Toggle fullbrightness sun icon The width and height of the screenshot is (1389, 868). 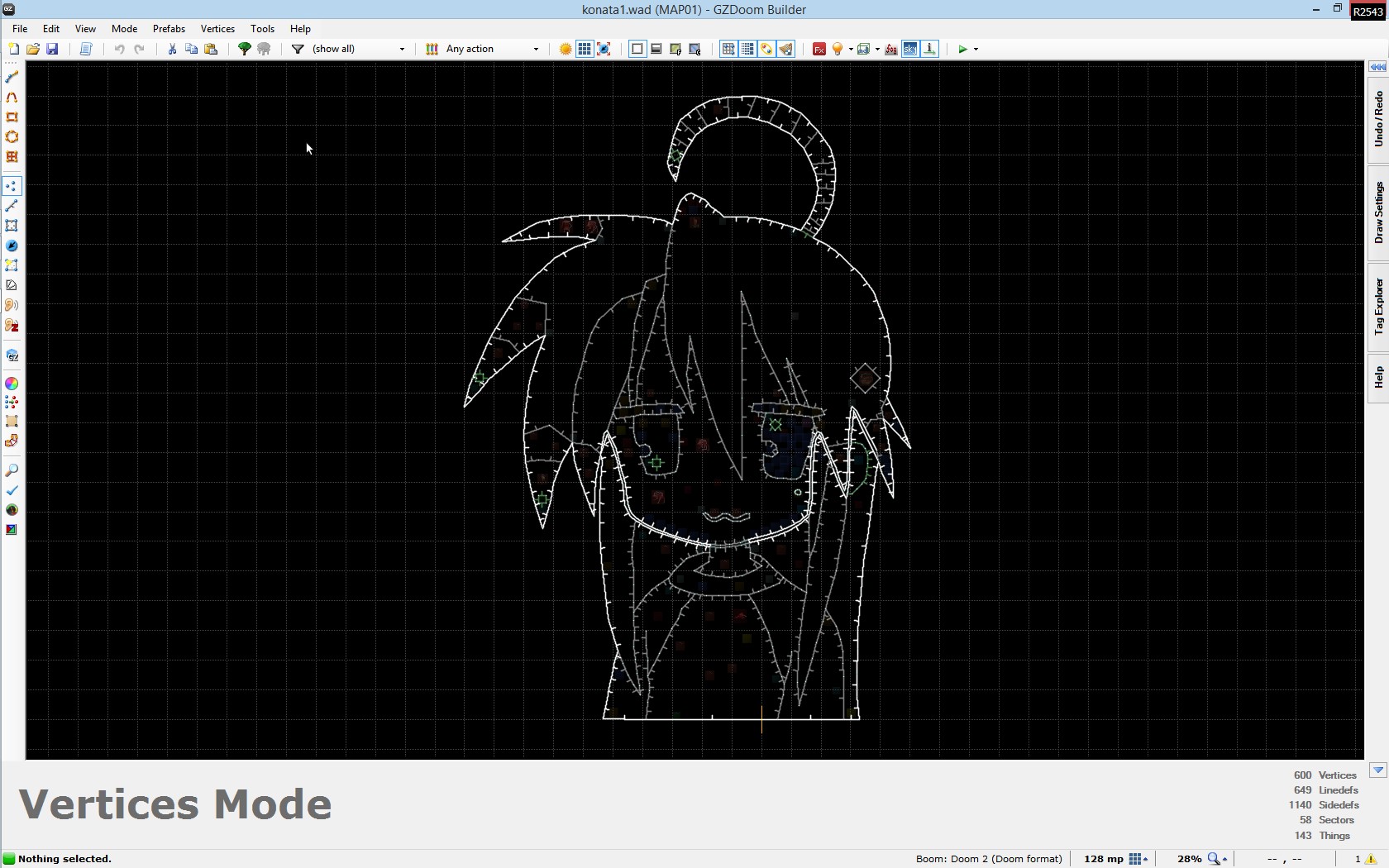566,49
